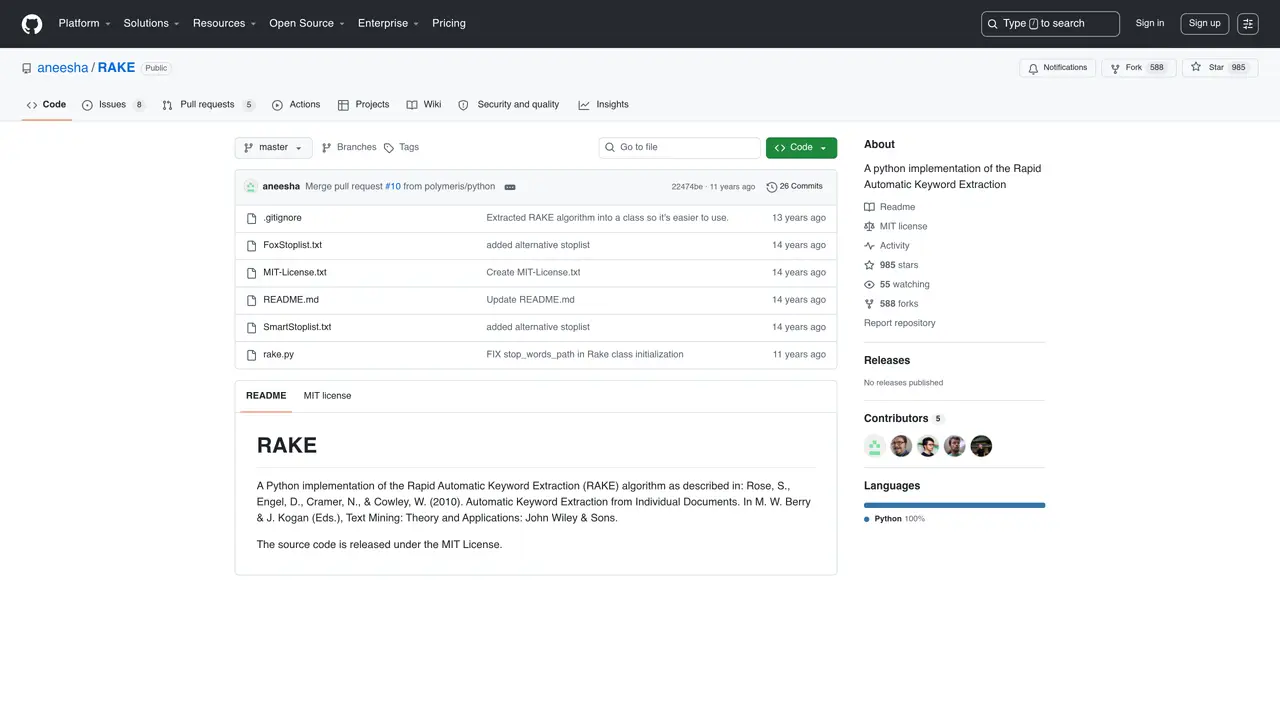Image resolution: width=1280 pixels, height=720 pixels.
Task: Go to the Pricing page
Action: (x=449, y=24)
